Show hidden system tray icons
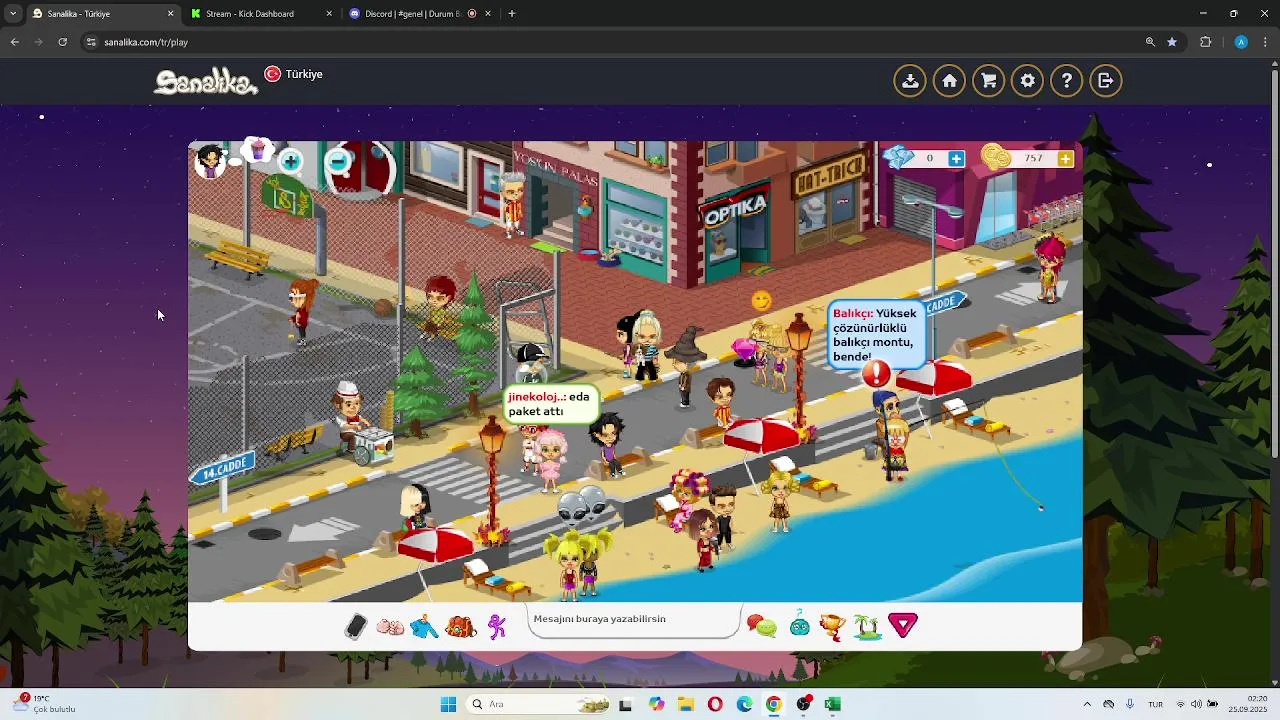This screenshot has width=1280, height=720. 1087,704
